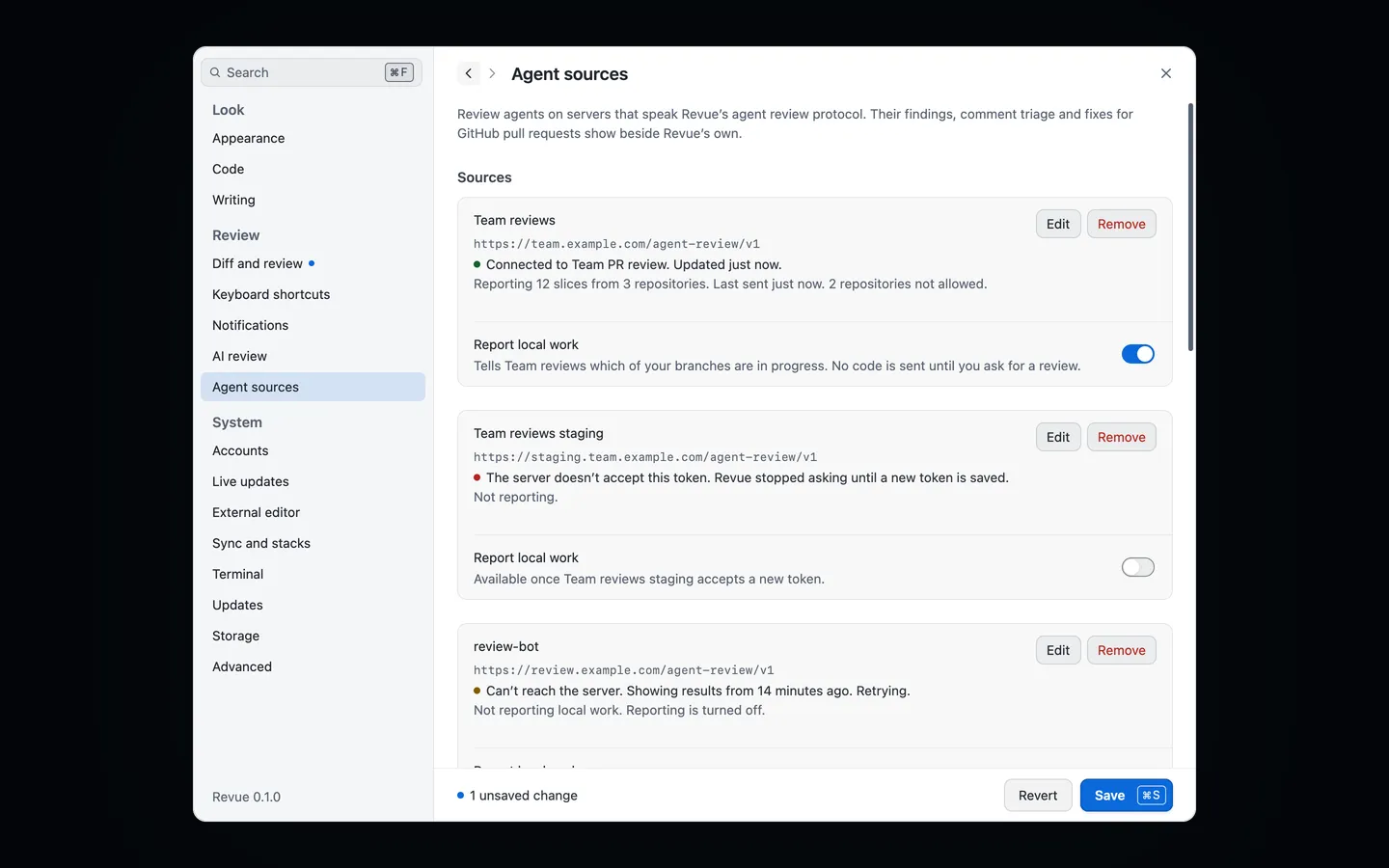Open Accounts settings
1389x868 pixels.
[x=313, y=450]
